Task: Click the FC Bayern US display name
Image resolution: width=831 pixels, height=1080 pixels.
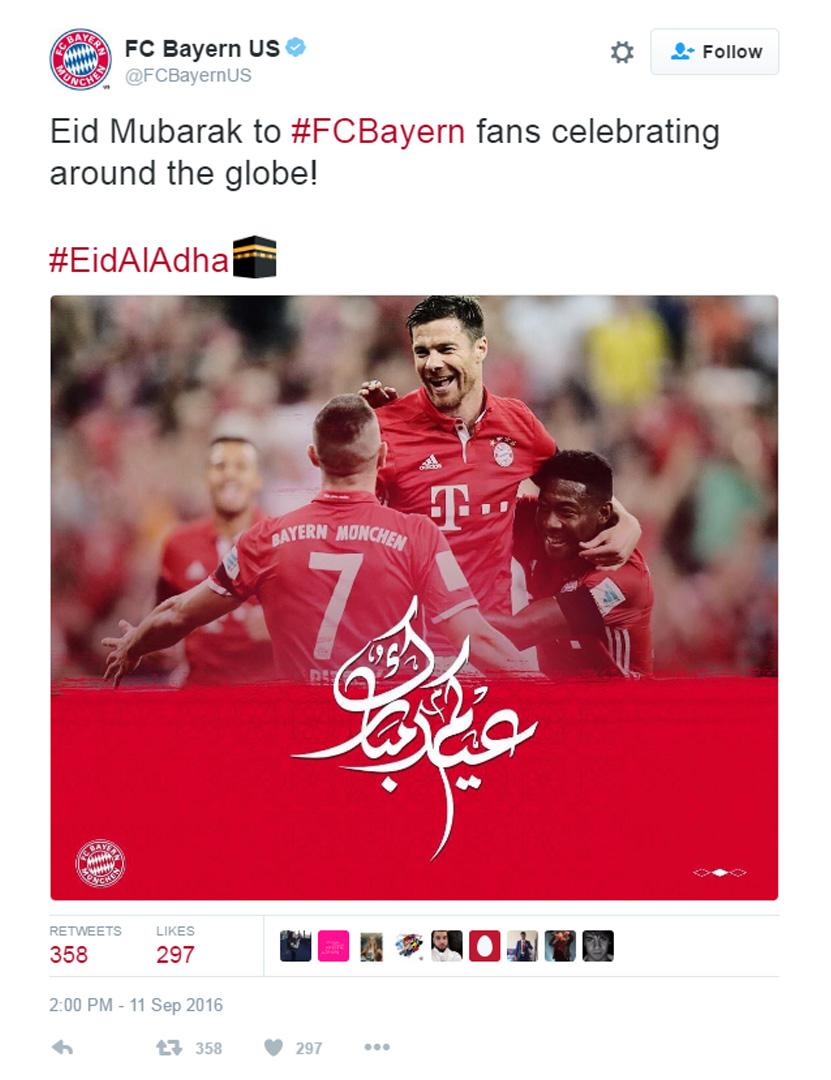Action: pyautogui.click(x=202, y=48)
